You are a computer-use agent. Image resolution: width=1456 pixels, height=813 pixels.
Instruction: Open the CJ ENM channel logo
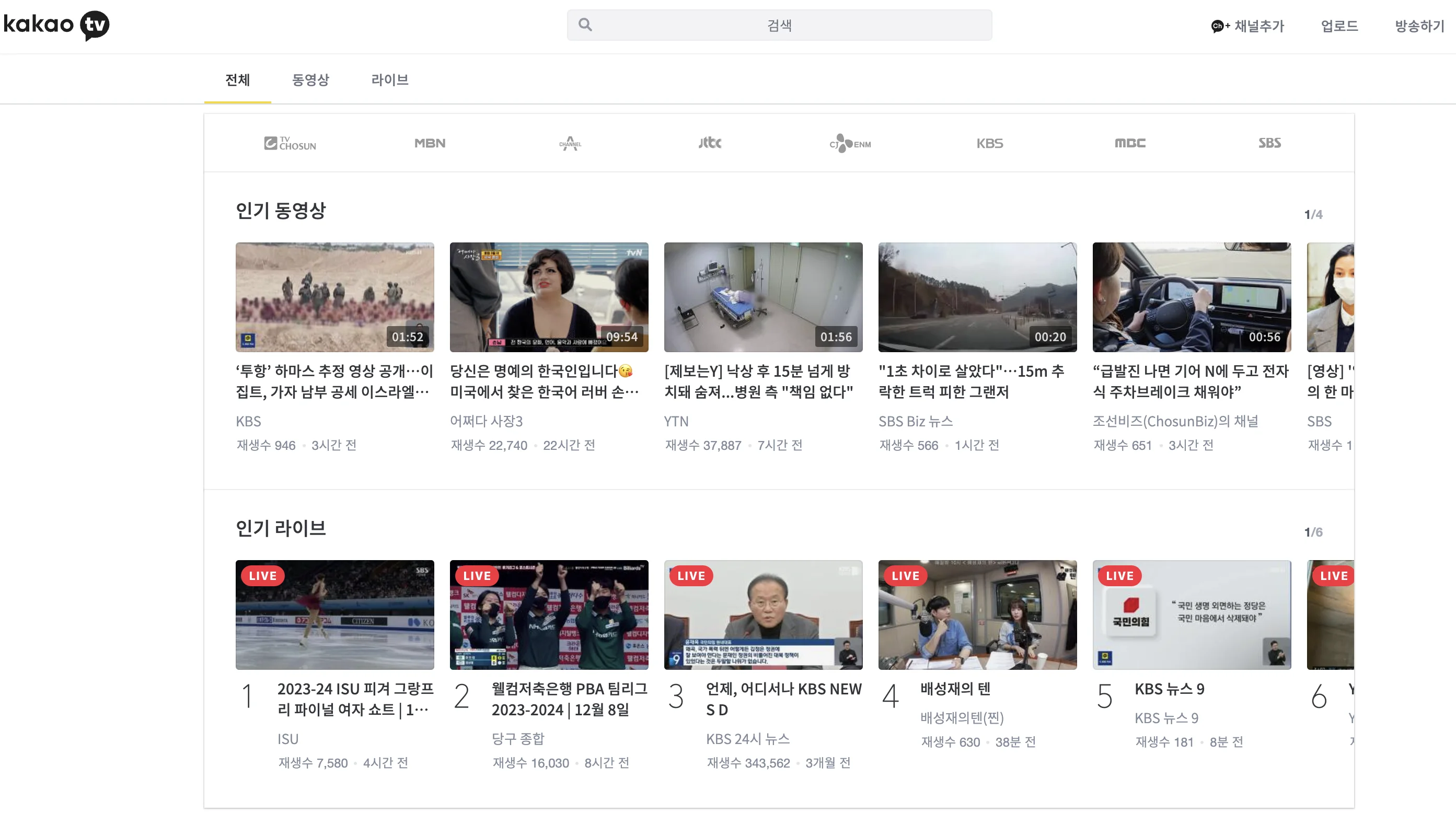coord(850,144)
